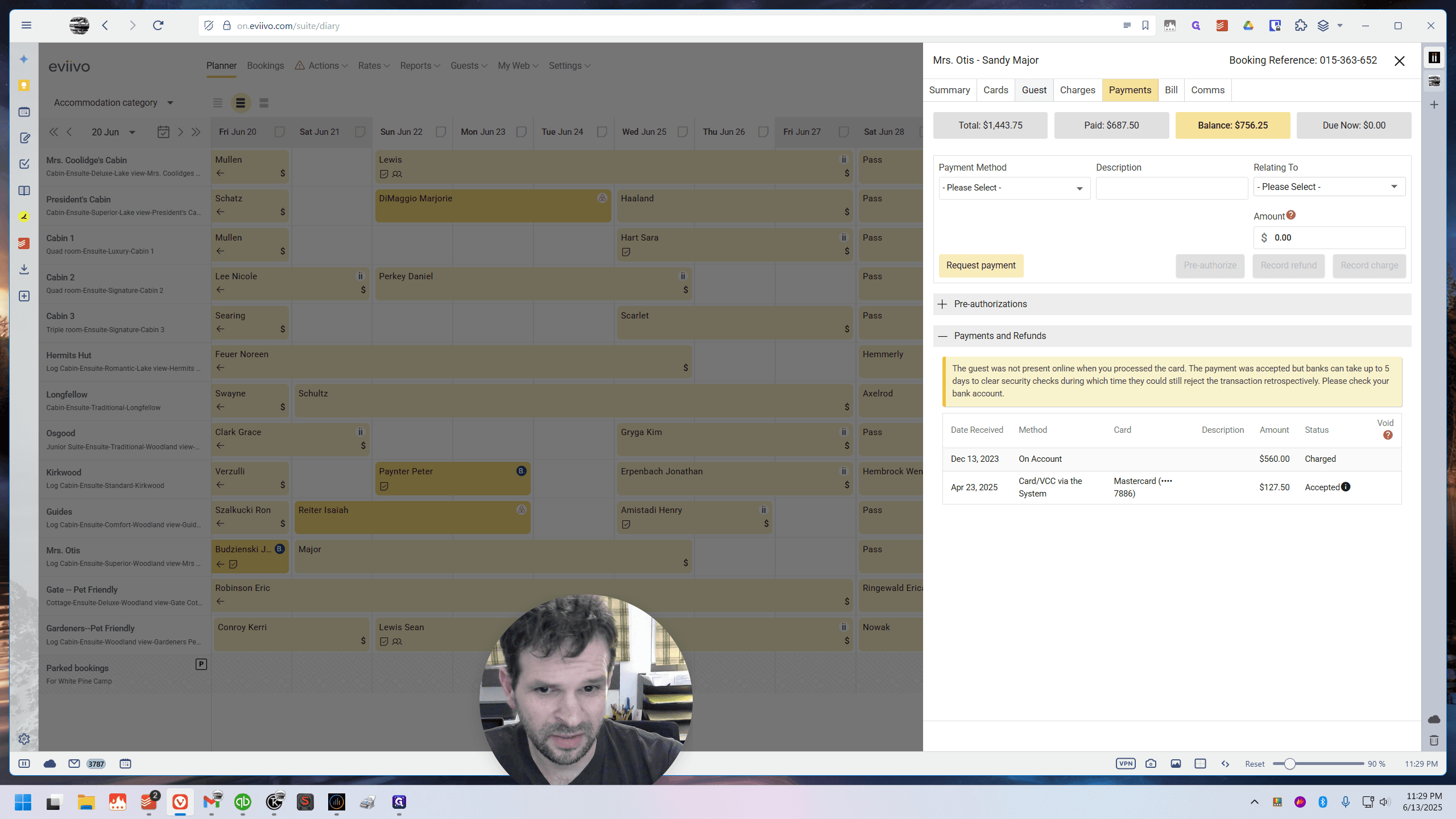Screen dimensions: 1456x819
Task: Click the Amount help question-mark icon
Action: coord(1291,215)
